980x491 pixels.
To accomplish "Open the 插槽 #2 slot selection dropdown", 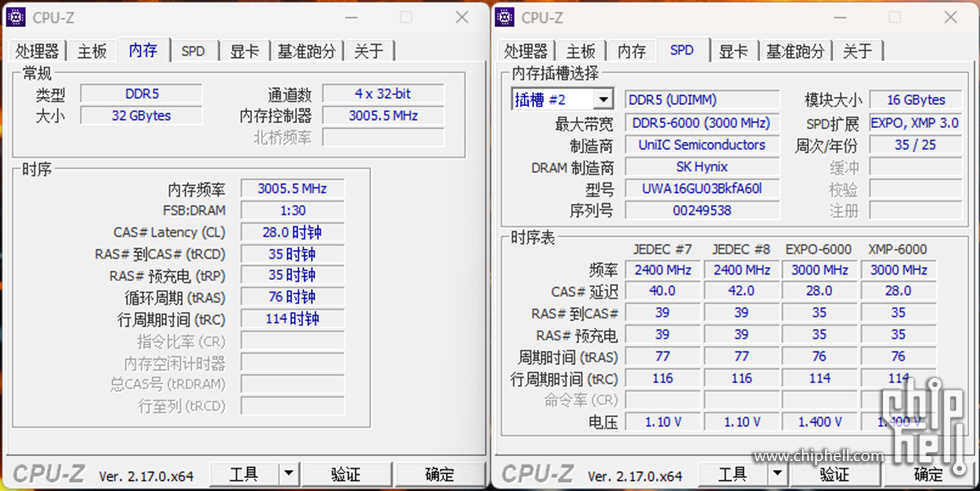I will point(603,100).
